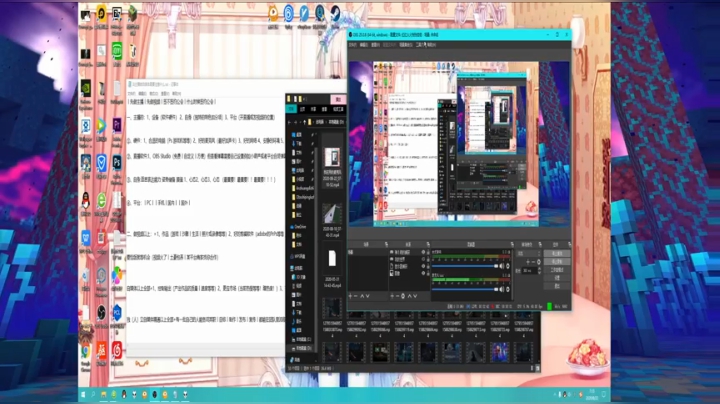Open source properties via the Sources gear icon
This screenshot has width=720, height=404.
click(x=403, y=296)
